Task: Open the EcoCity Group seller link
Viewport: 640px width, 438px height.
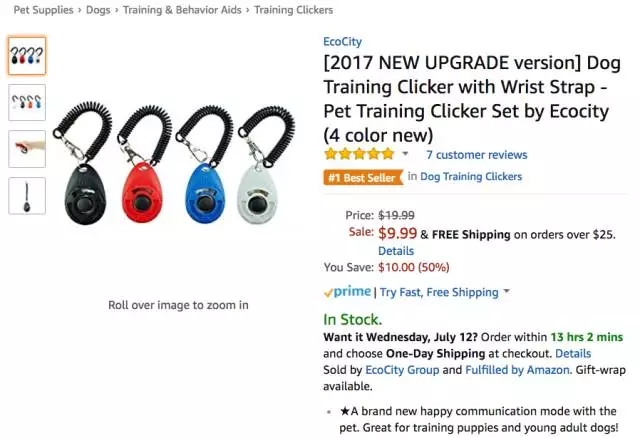Action: 402,370
